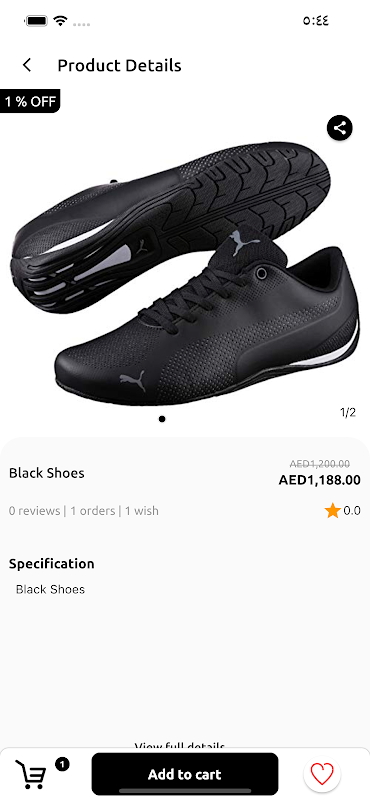Tap the Black Shoes product name
The width and height of the screenshot is (370, 800).
tap(46, 473)
